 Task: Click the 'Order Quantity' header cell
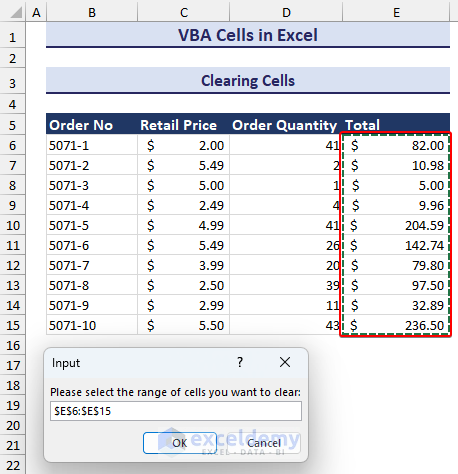[286, 125]
